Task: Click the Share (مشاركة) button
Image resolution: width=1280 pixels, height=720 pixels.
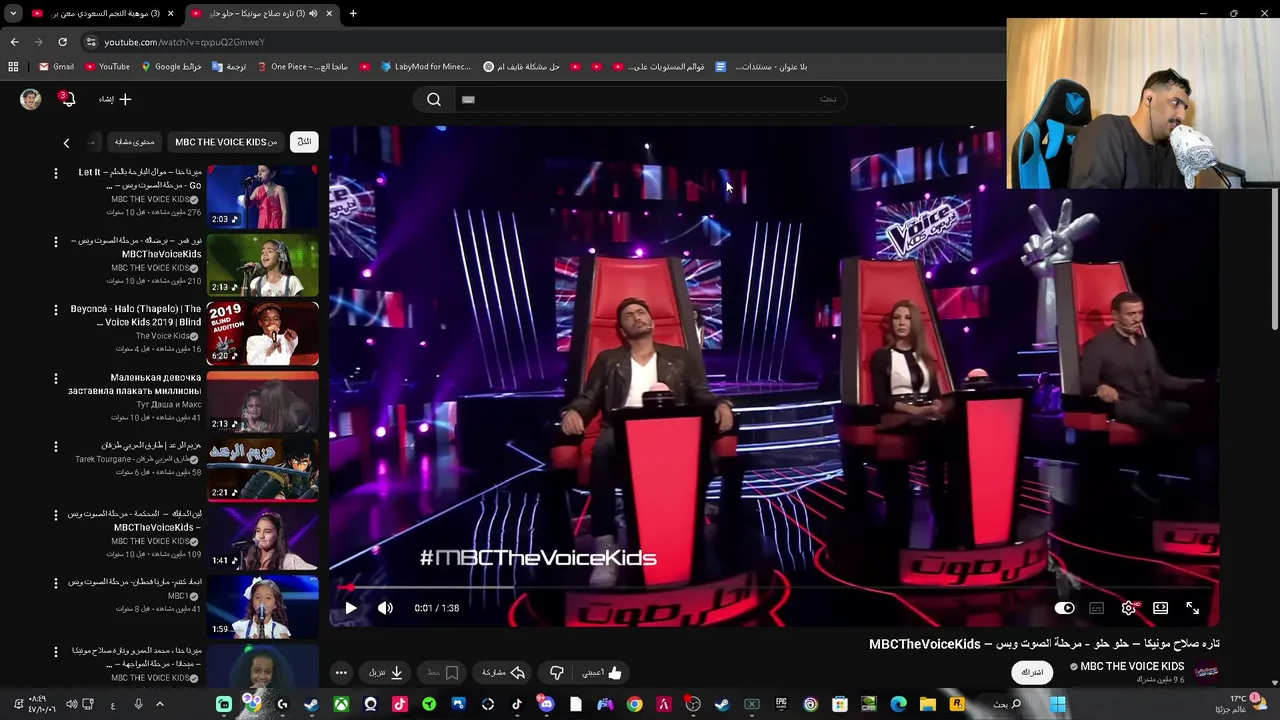Action: point(503,673)
